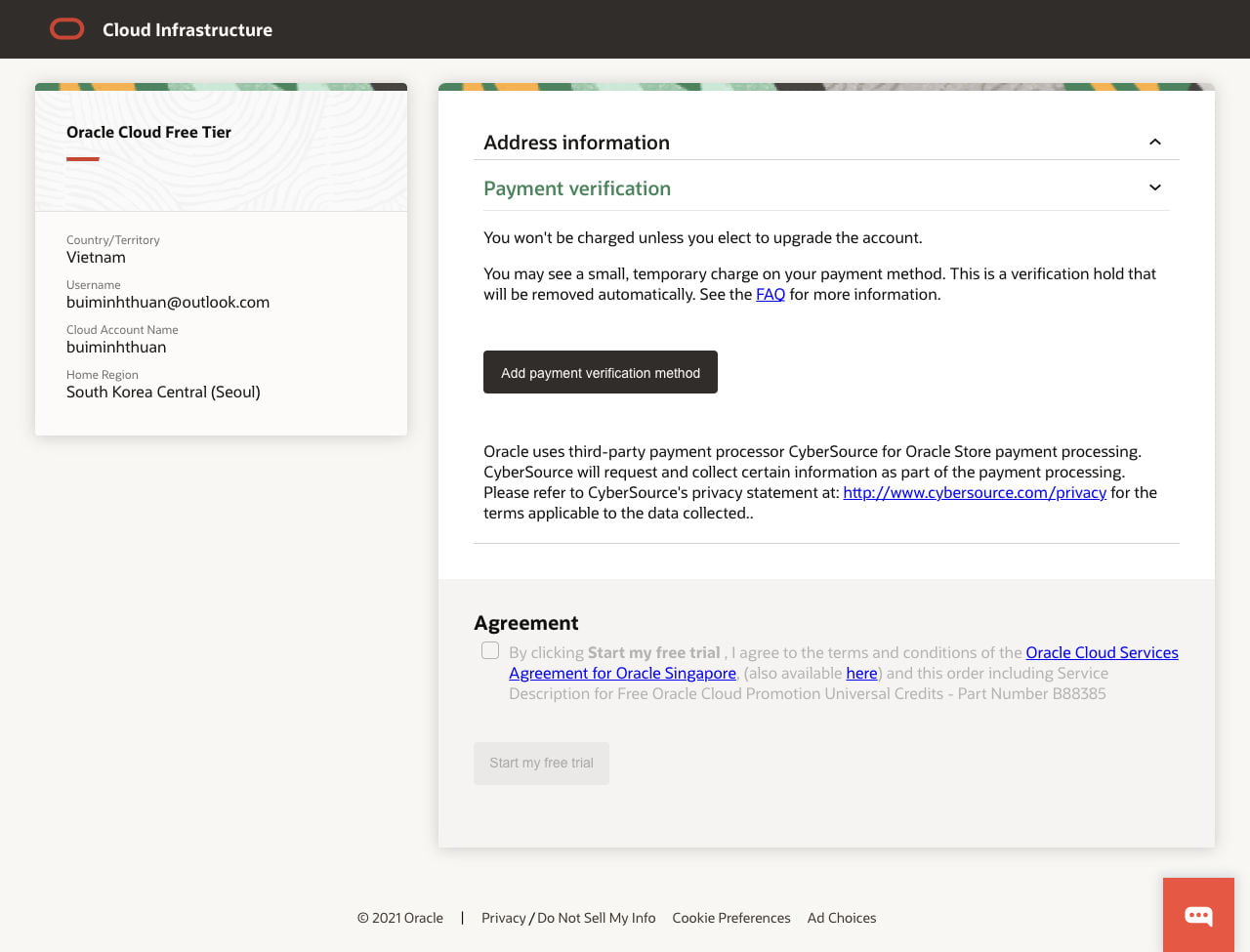Viewport: 1250px width, 952px height.
Task: Click the 'here' alternate agreement link
Action: (x=861, y=673)
